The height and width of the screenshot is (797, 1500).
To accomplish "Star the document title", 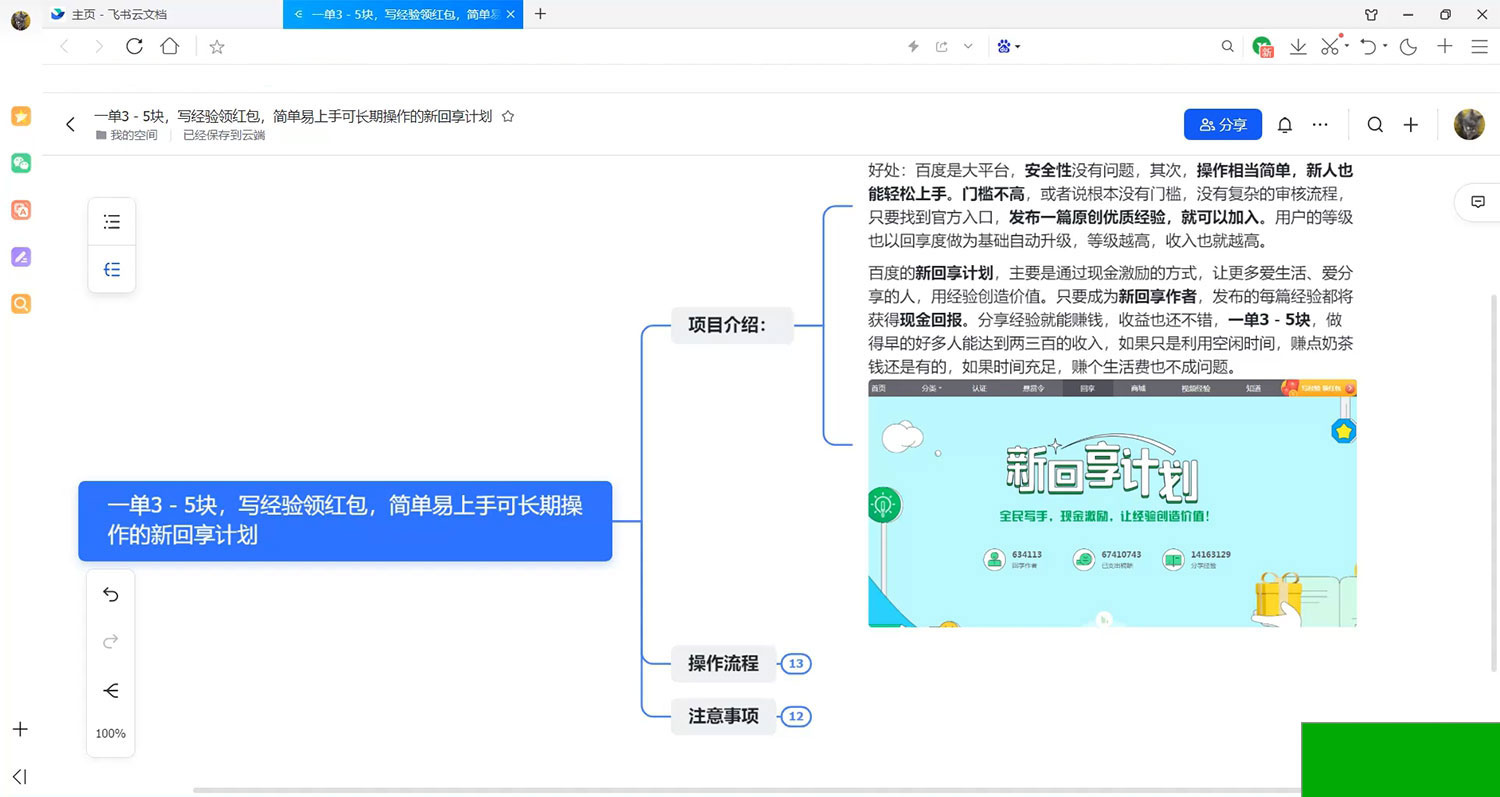I will [507, 116].
